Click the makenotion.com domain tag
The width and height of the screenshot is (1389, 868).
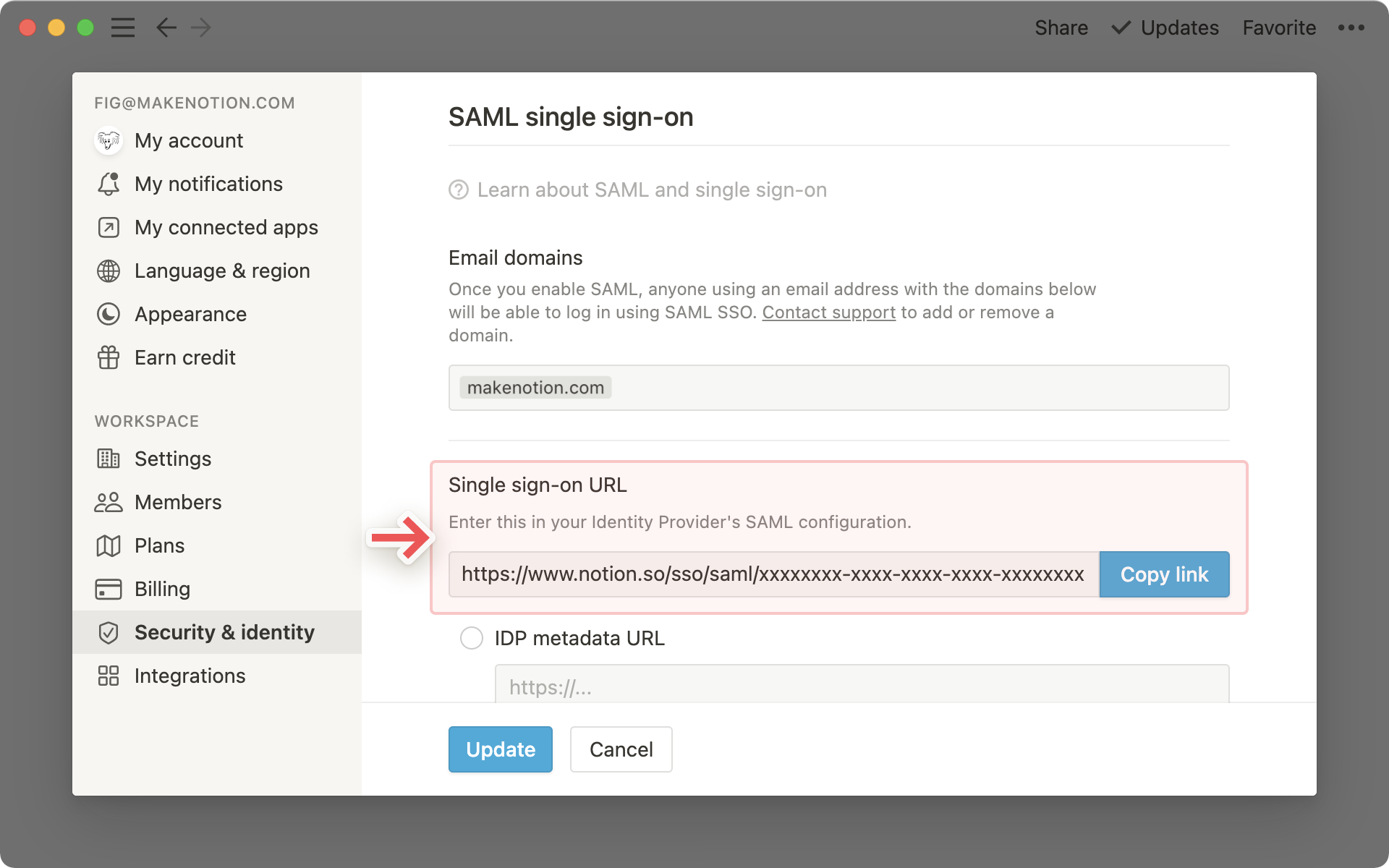click(x=535, y=388)
